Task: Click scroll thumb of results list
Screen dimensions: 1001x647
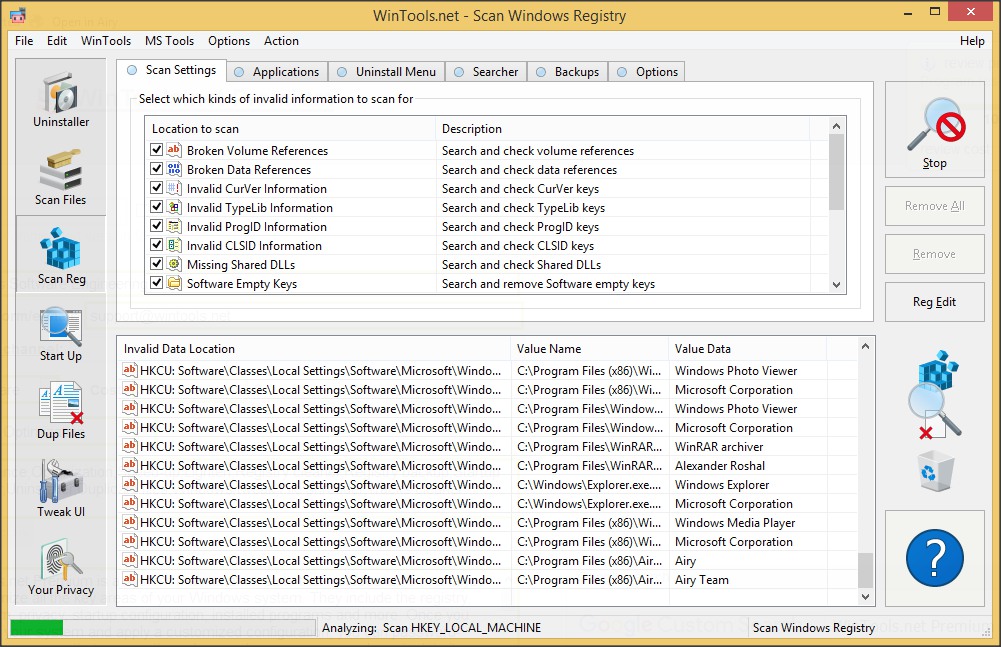Action: (865, 570)
